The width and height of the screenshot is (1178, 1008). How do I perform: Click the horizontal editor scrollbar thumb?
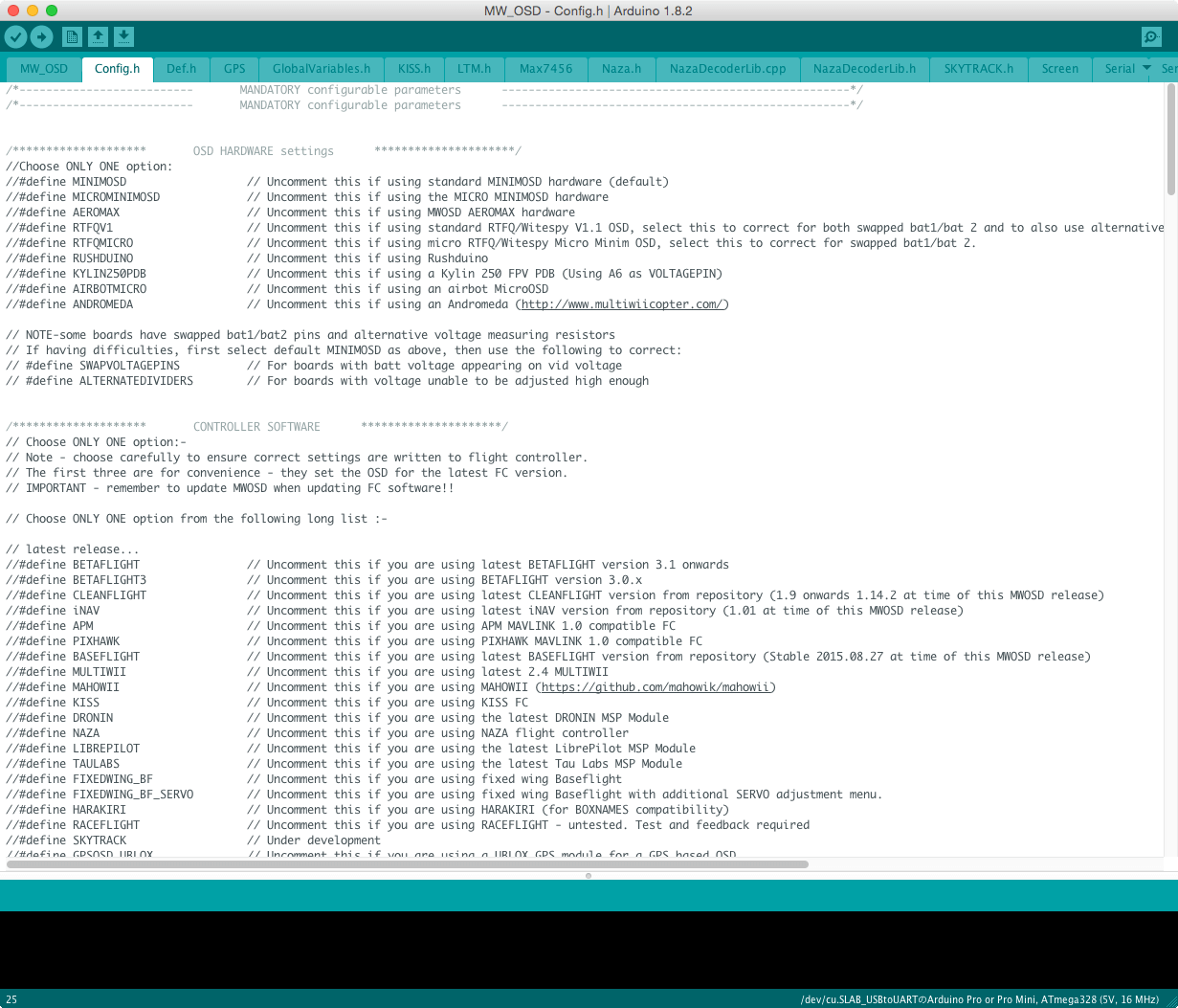408,863
